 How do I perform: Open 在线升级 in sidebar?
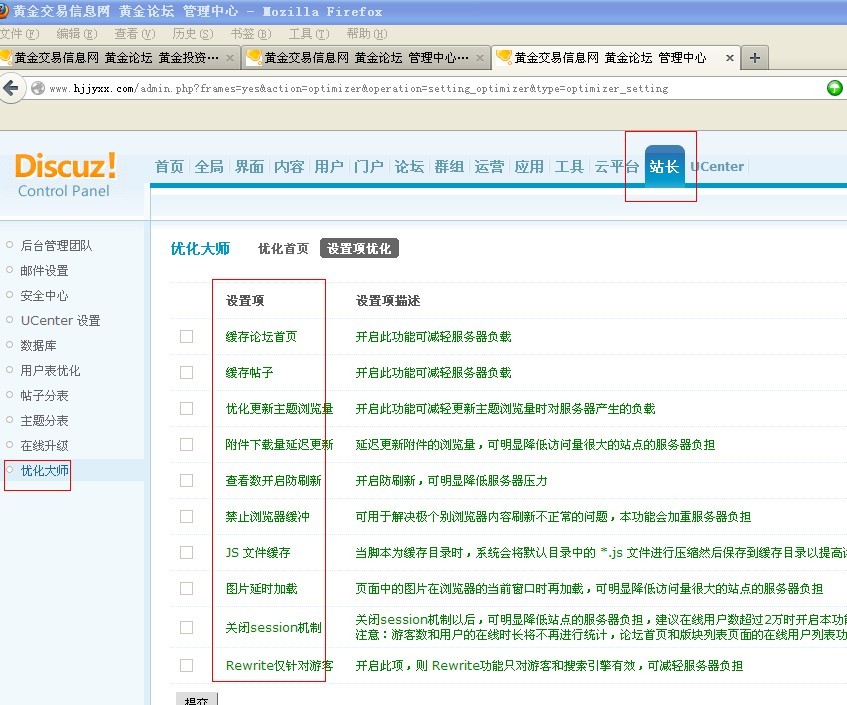coord(44,446)
